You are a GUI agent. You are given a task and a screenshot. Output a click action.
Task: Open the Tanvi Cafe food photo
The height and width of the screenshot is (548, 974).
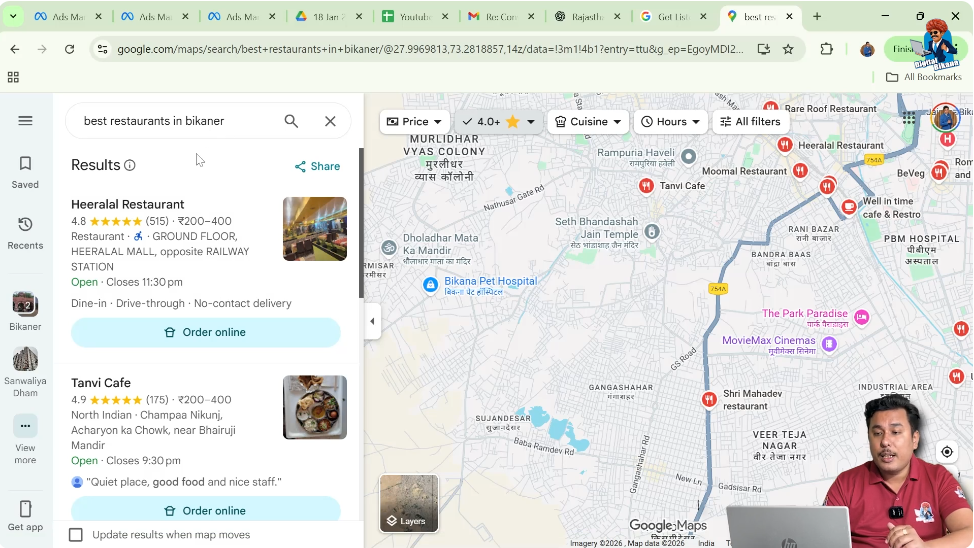click(315, 407)
